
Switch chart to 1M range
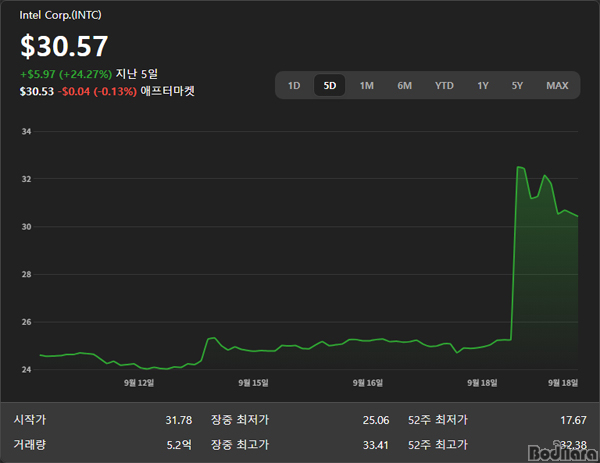coord(367,85)
